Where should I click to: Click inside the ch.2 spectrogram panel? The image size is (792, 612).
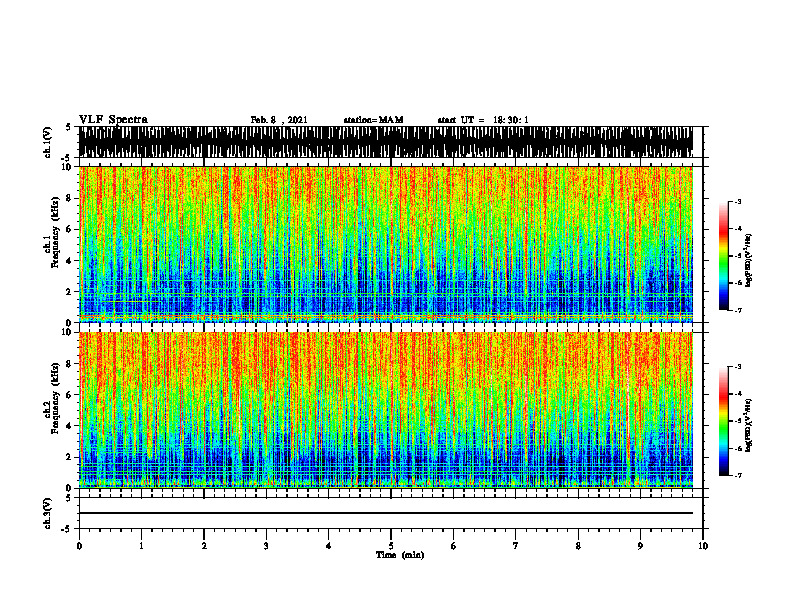pyautogui.click(x=386, y=410)
